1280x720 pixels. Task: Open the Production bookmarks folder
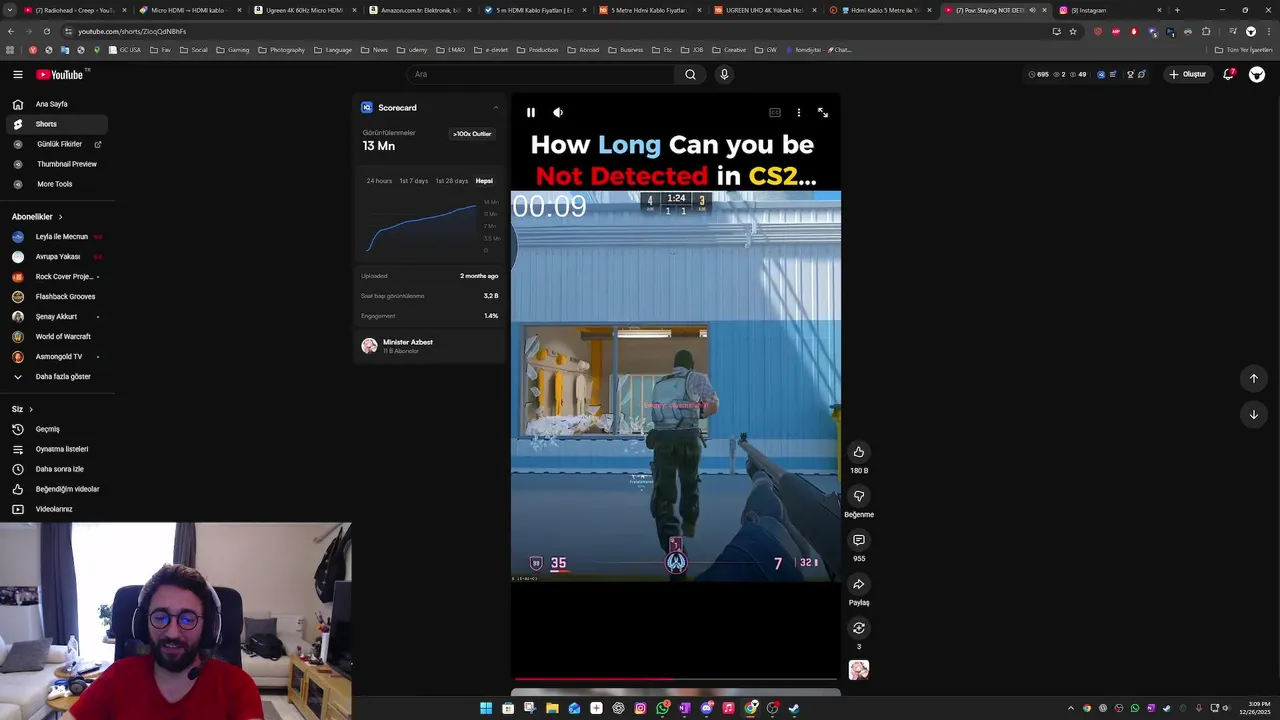(x=538, y=49)
